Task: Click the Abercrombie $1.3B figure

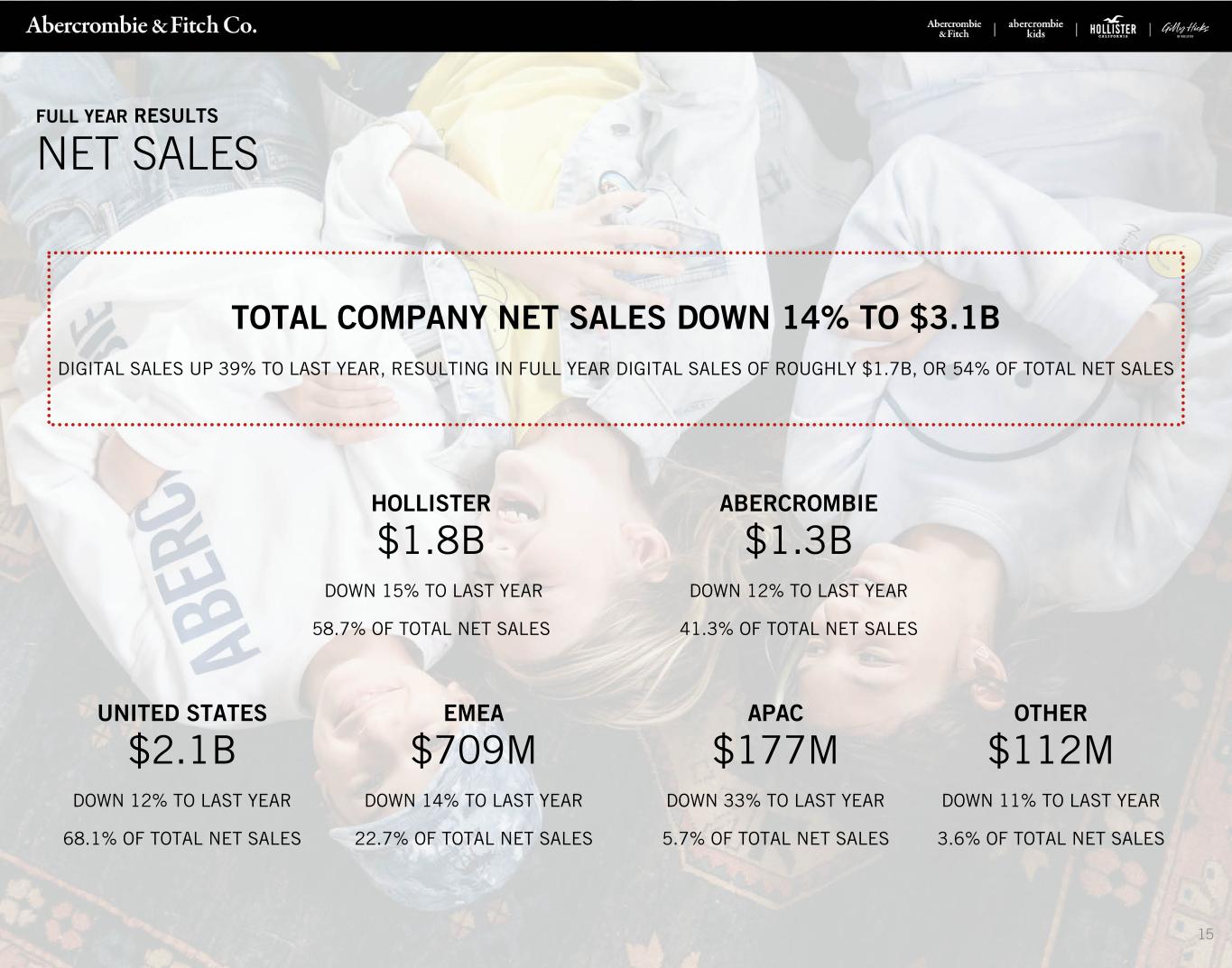Action: pyautogui.click(x=799, y=540)
